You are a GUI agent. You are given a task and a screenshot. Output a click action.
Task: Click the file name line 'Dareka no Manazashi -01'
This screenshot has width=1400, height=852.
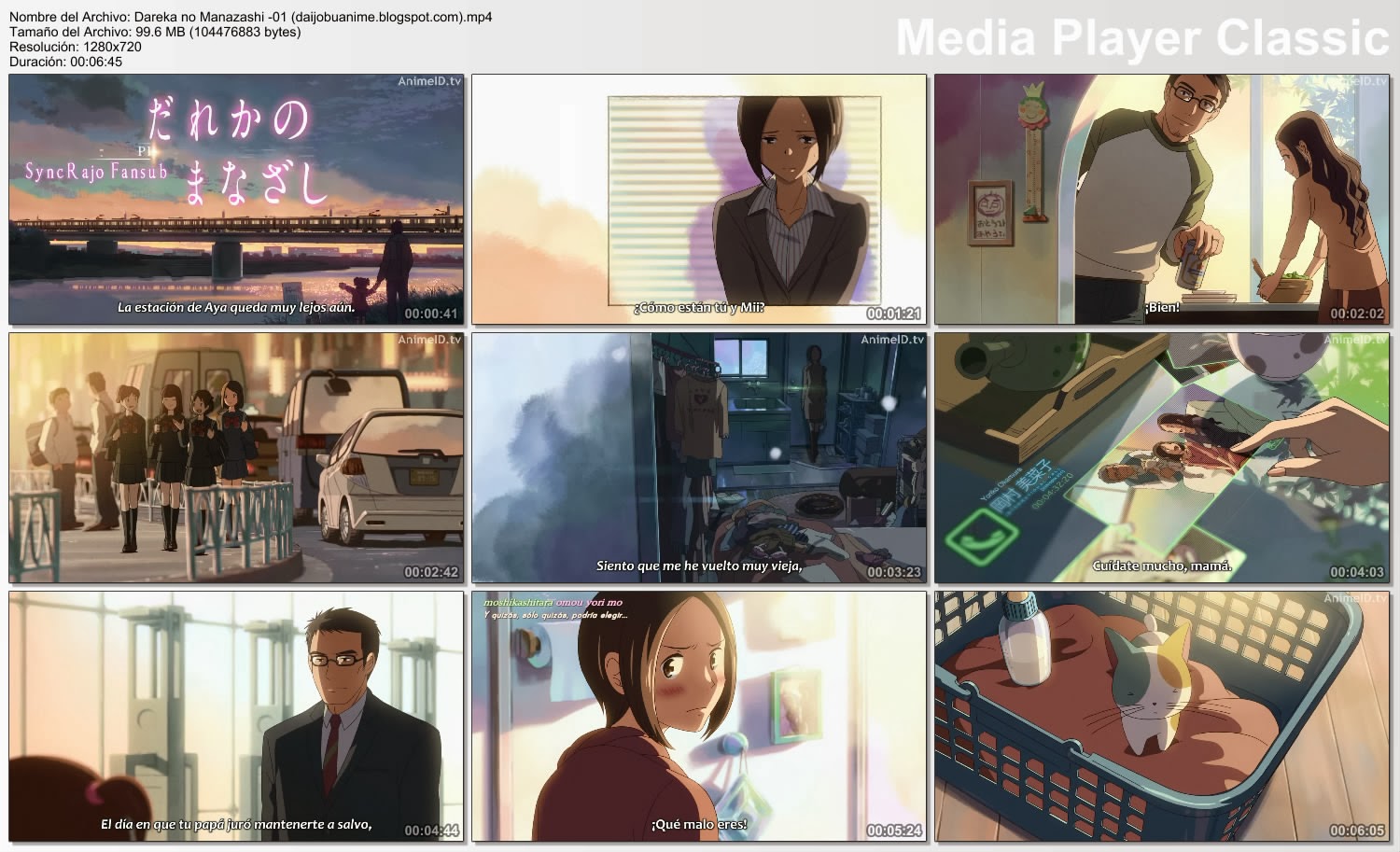[x=251, y=17]
